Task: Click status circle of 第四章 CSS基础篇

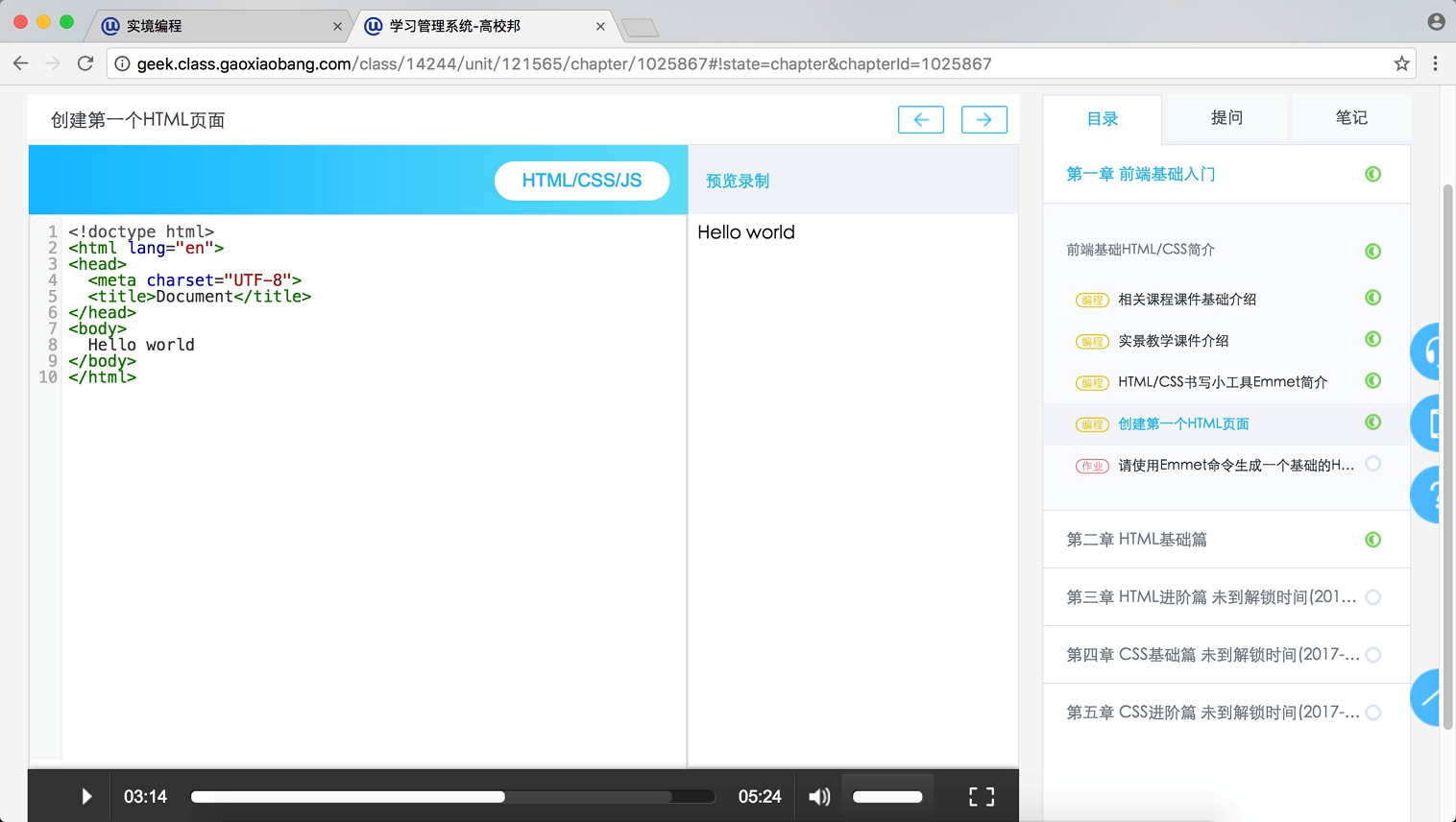Action: point(1373,655)
